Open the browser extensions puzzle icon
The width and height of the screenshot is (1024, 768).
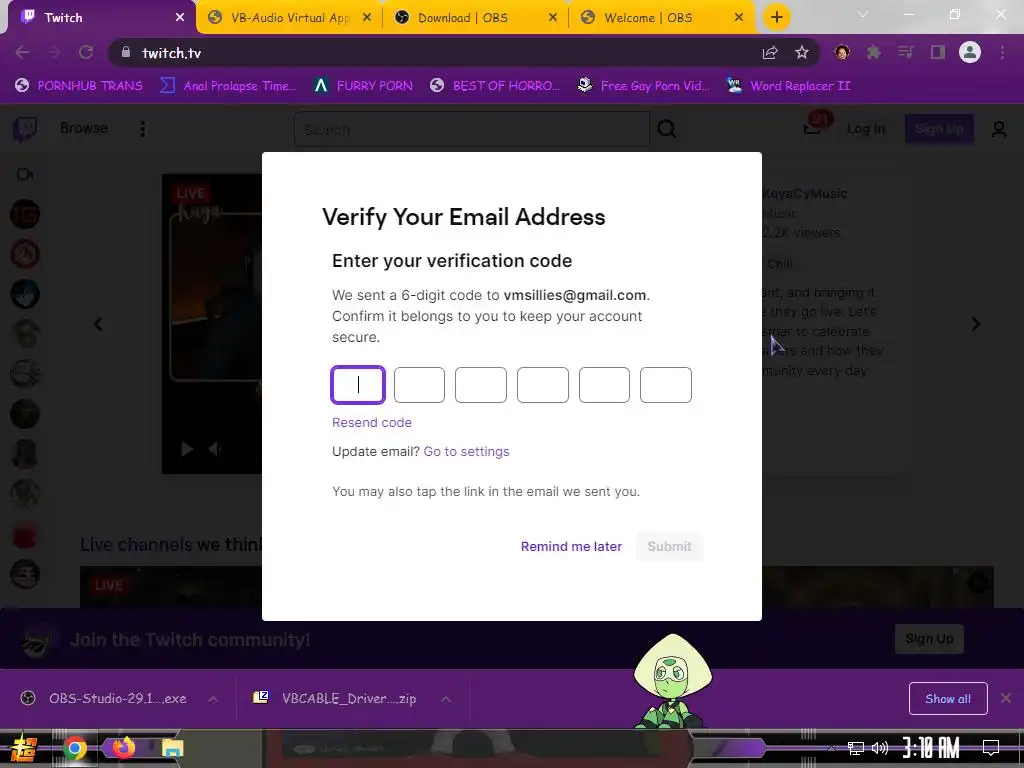(x=874, y=52)
